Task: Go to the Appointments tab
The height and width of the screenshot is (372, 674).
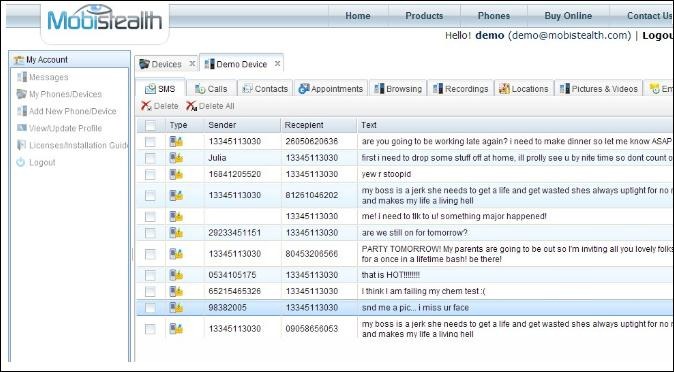Action: click(331, 89)
